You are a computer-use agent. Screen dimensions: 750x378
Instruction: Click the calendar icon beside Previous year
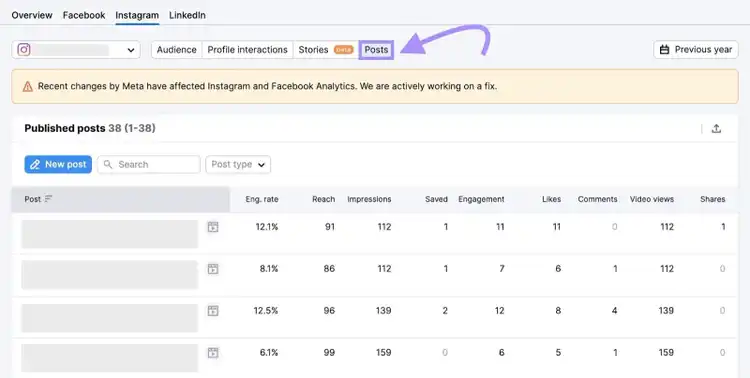click(664, 50)
